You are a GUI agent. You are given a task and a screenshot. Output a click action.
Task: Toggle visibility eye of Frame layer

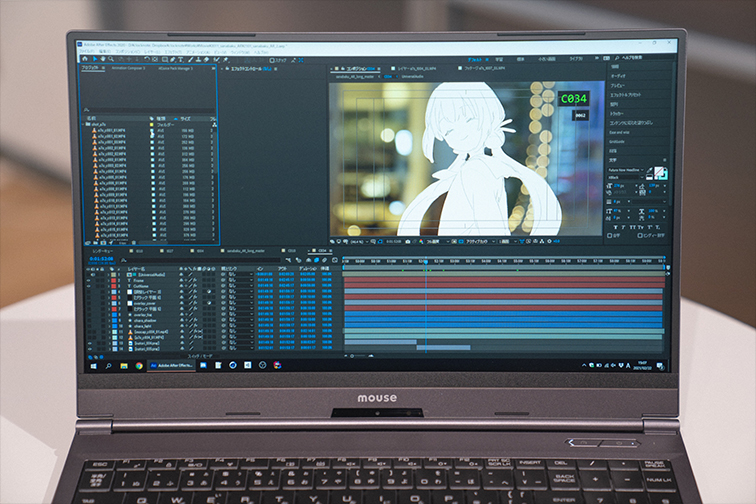(88, 280)
